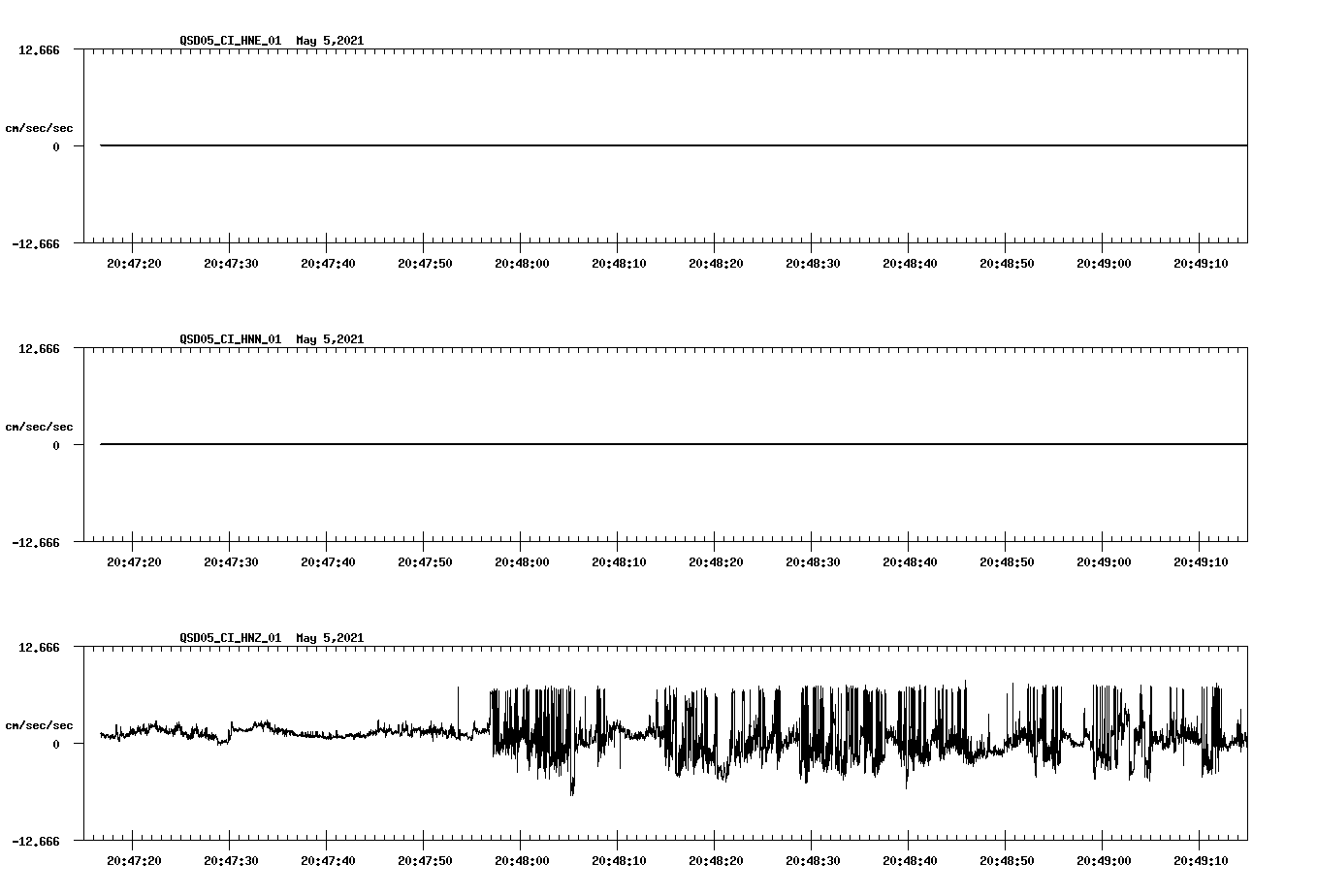Click the May 5,2021 date on top plot
1317x896 pixels.
click(x=330, y=41)
